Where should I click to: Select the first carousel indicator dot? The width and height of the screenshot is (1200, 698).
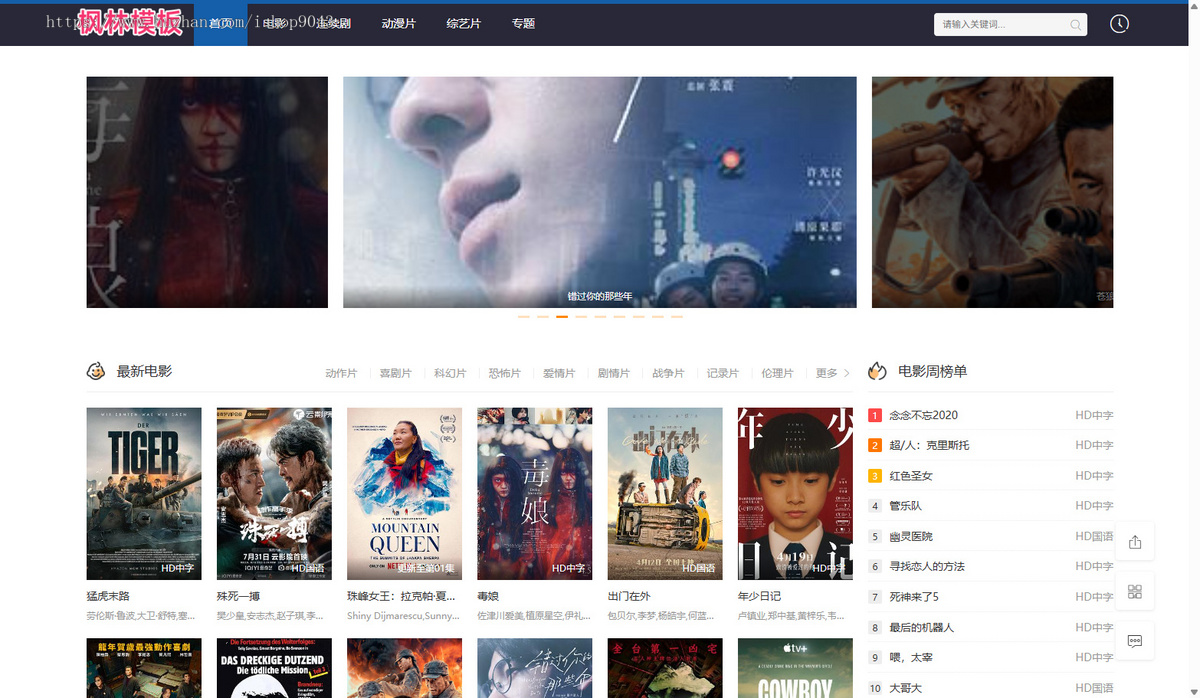click(523, 317)
